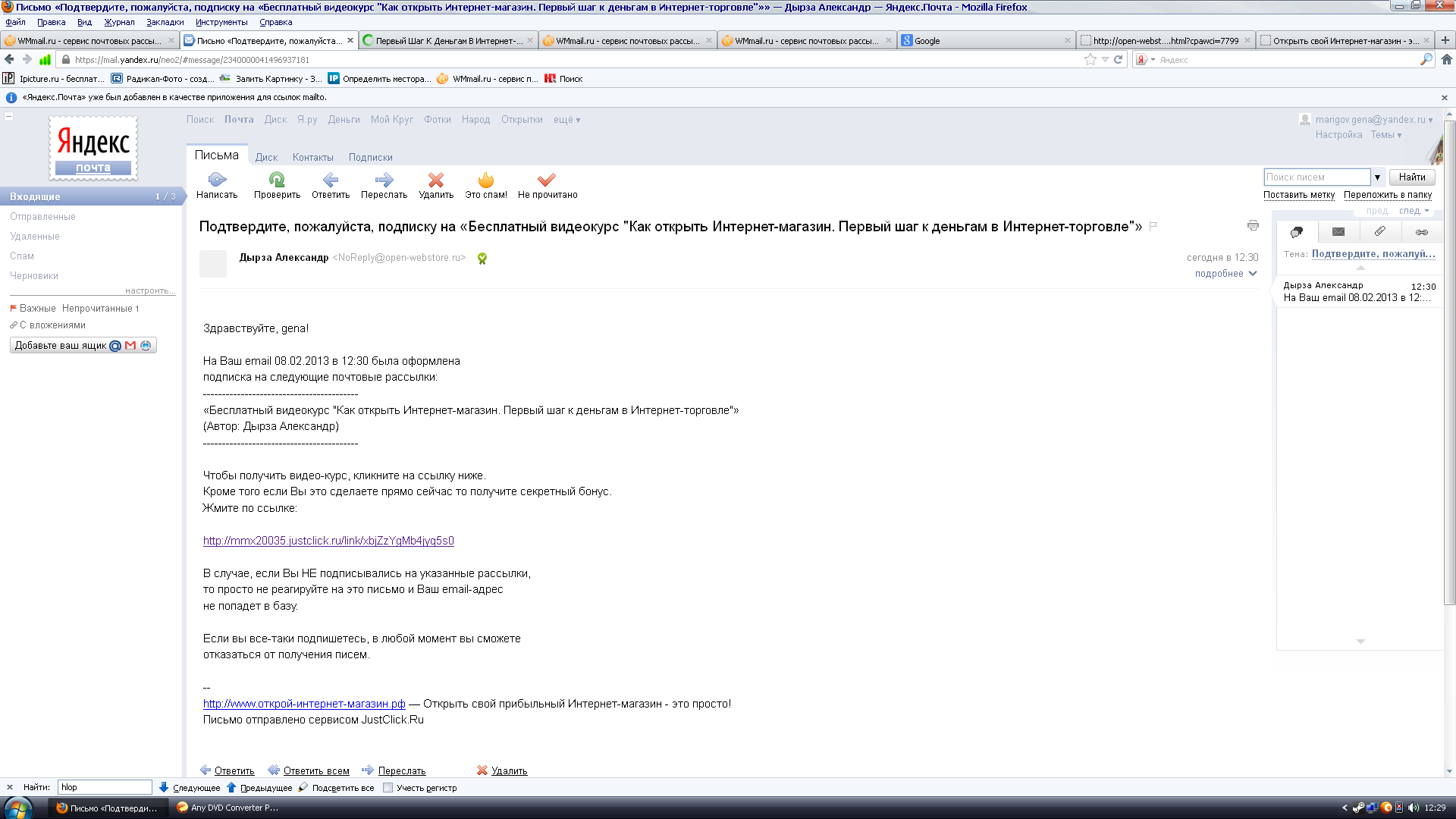Image resolution: width=1456 pixels, height=819 pixels.
Task: Open the mail search options dropdown arrow
Action: [x=1377, y=177]
